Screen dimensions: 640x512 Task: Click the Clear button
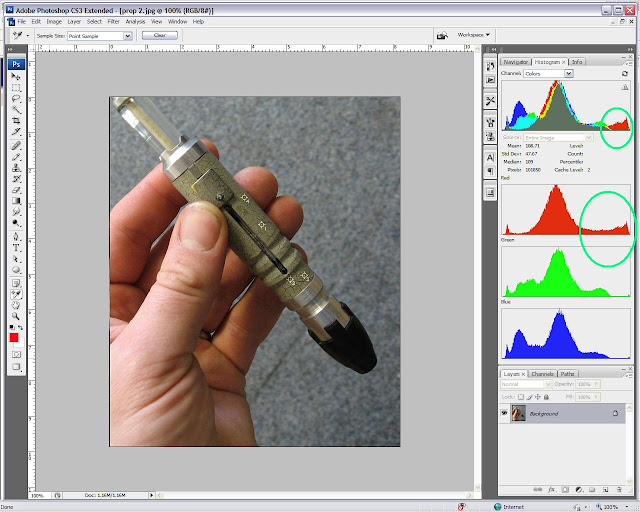(160, 36)
